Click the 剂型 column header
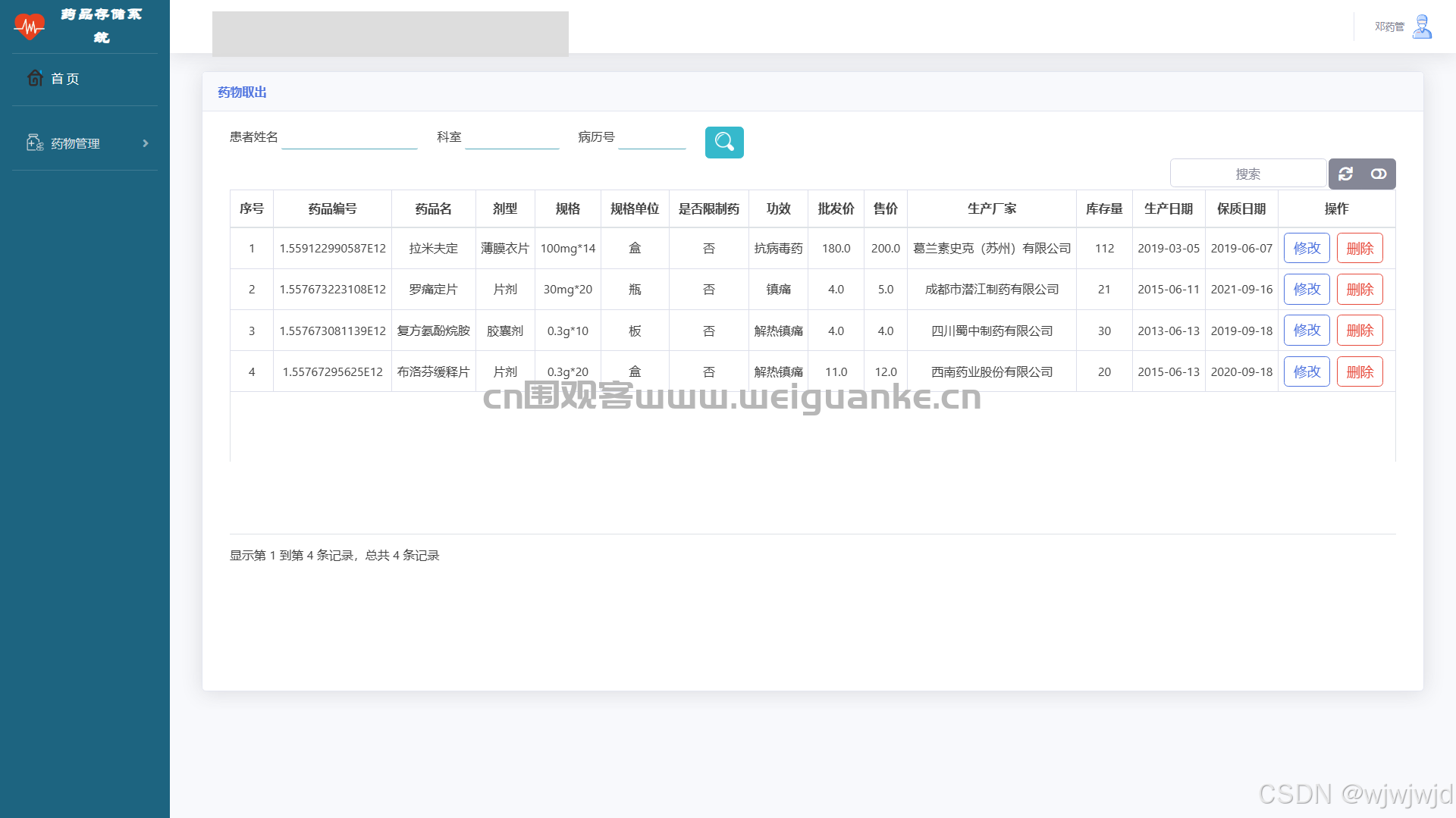Viewport: 1456px width, 818px height. (505, 208)
